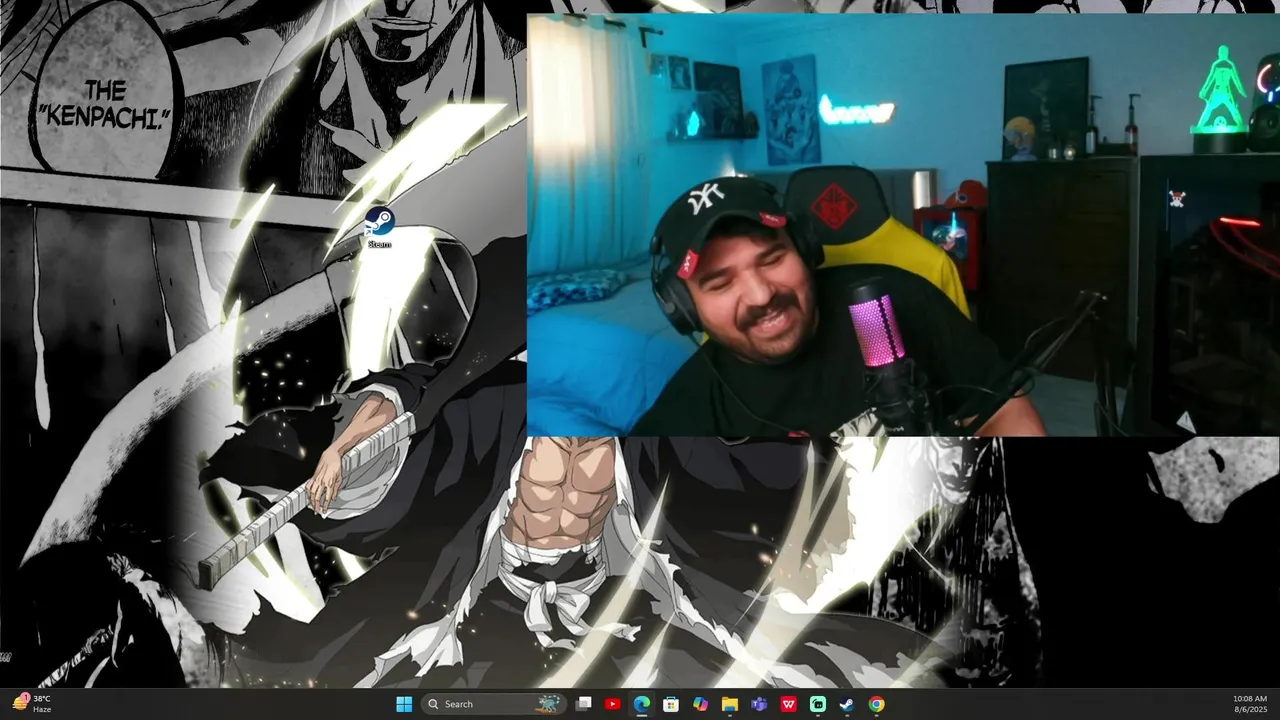Click the taskbar Search box
The width and height of the screenshot is (1280, 720).
(493, 704)
